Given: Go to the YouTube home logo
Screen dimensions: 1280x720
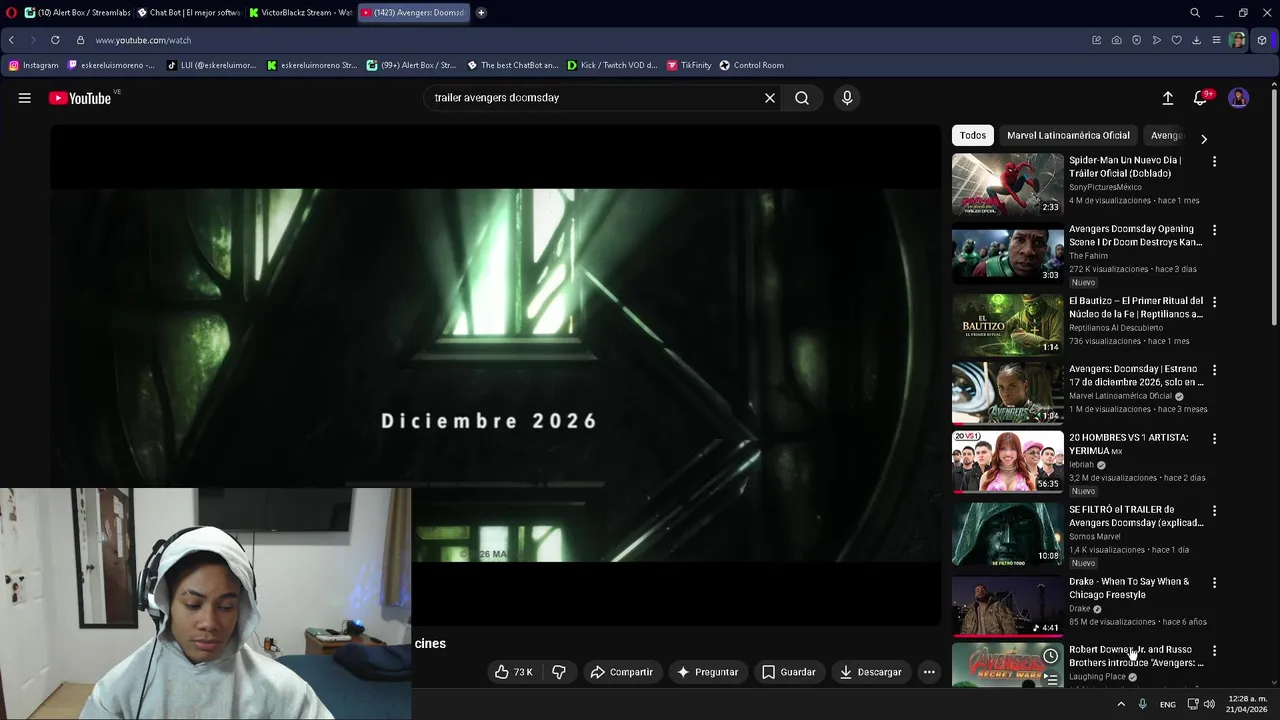Looking at the screenshot, I should [x=80, y=98].
